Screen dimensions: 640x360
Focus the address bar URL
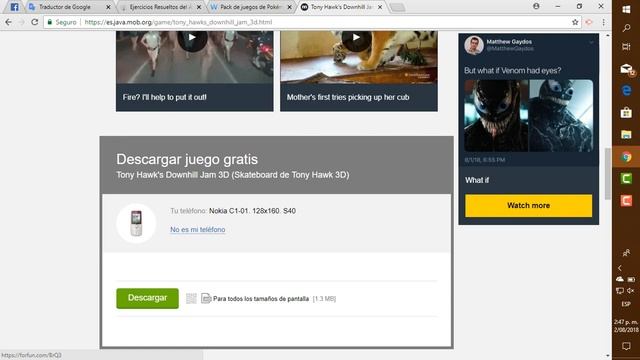click(178, 22)
